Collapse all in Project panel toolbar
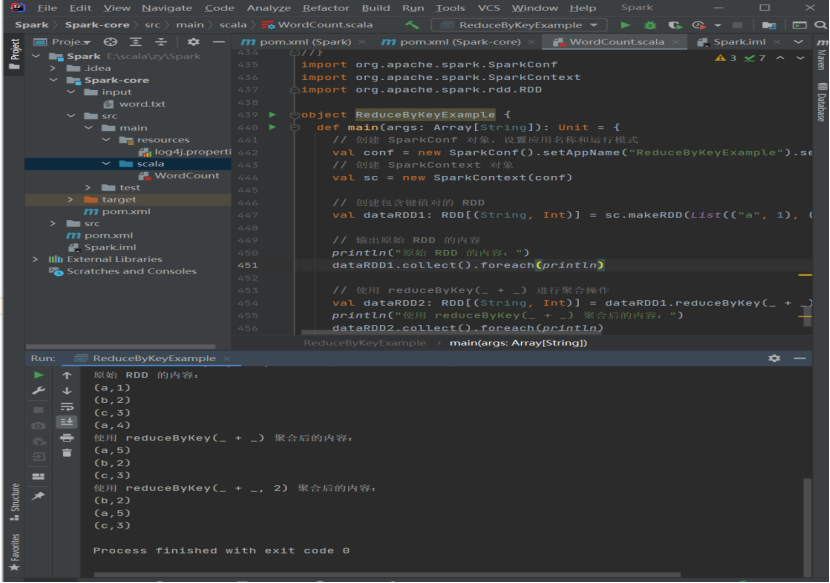 [x=161, y=42]
